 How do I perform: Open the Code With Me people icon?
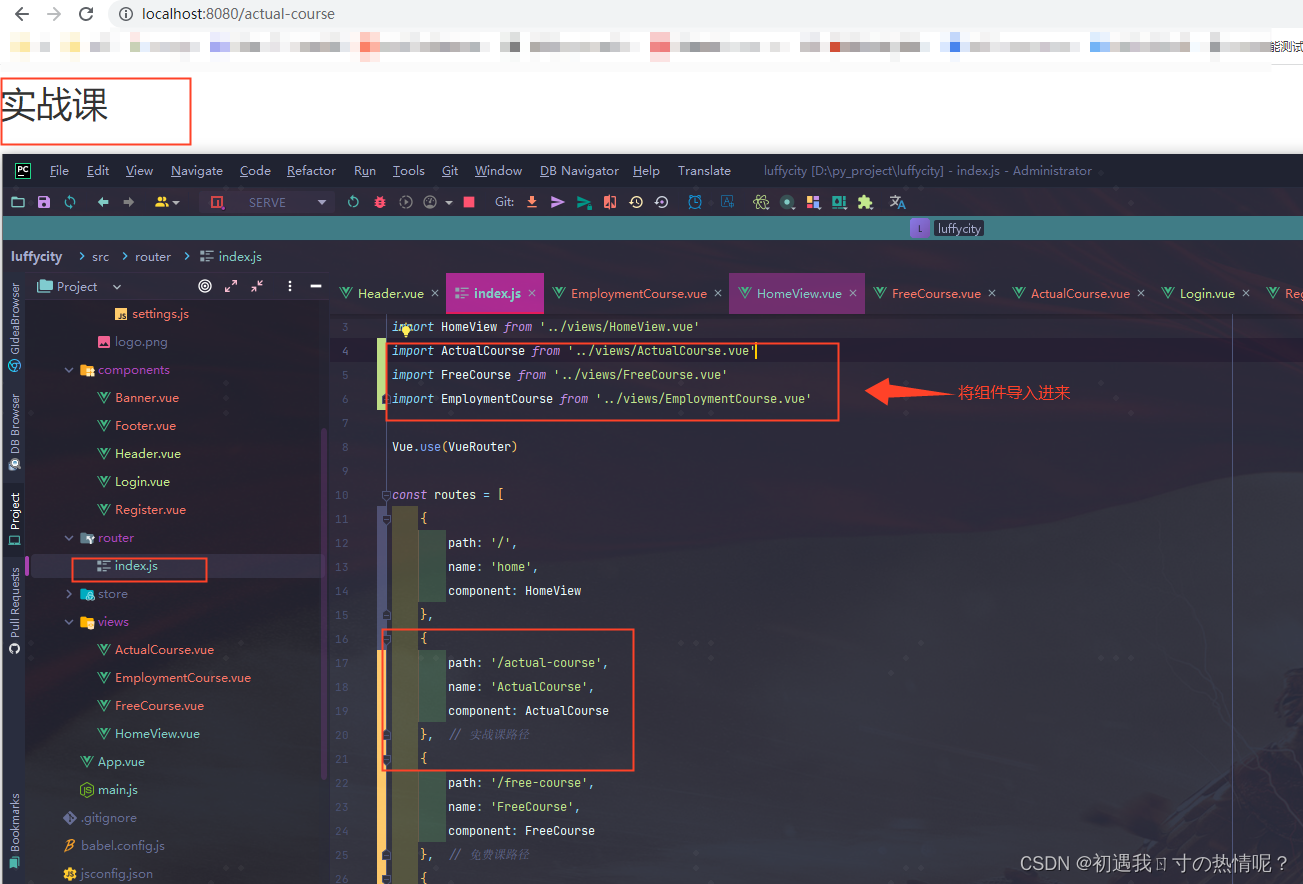pyautogui.click(x=162, y=202)
